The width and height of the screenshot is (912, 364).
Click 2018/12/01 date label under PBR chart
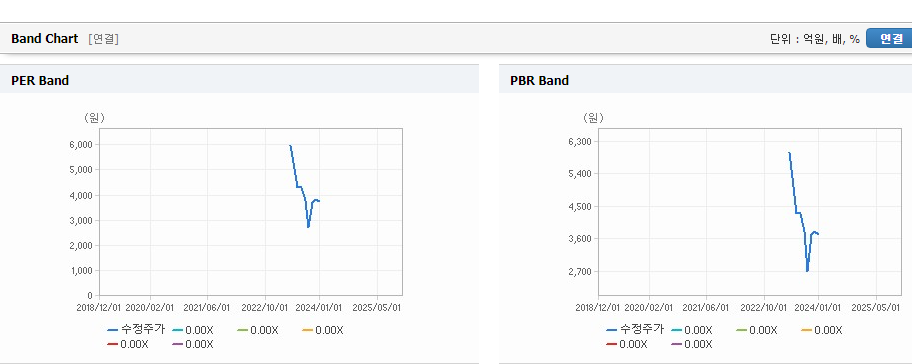coord(598,307)
